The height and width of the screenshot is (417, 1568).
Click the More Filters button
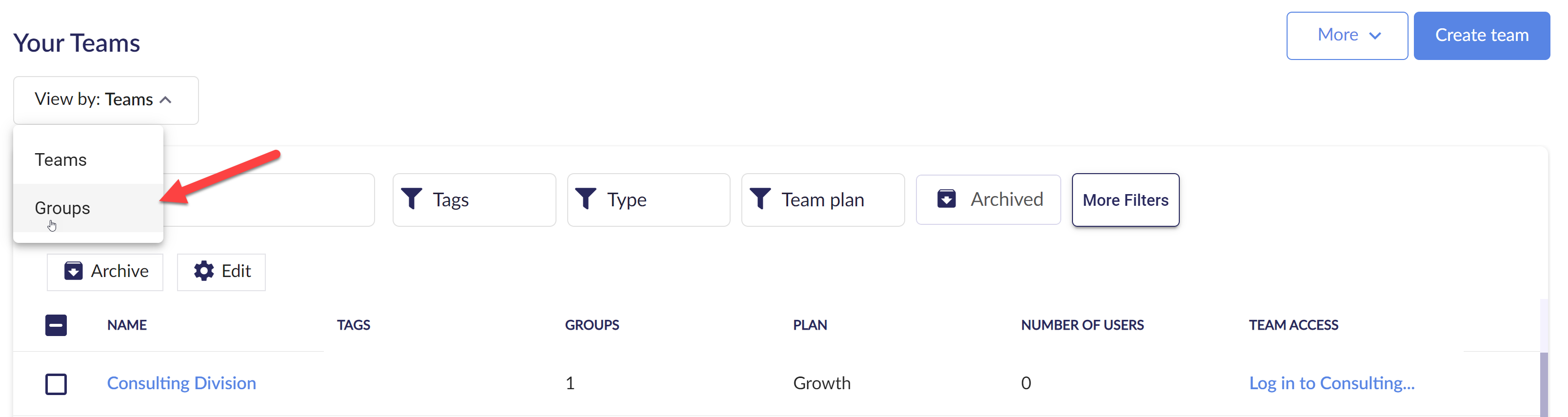1126,199
